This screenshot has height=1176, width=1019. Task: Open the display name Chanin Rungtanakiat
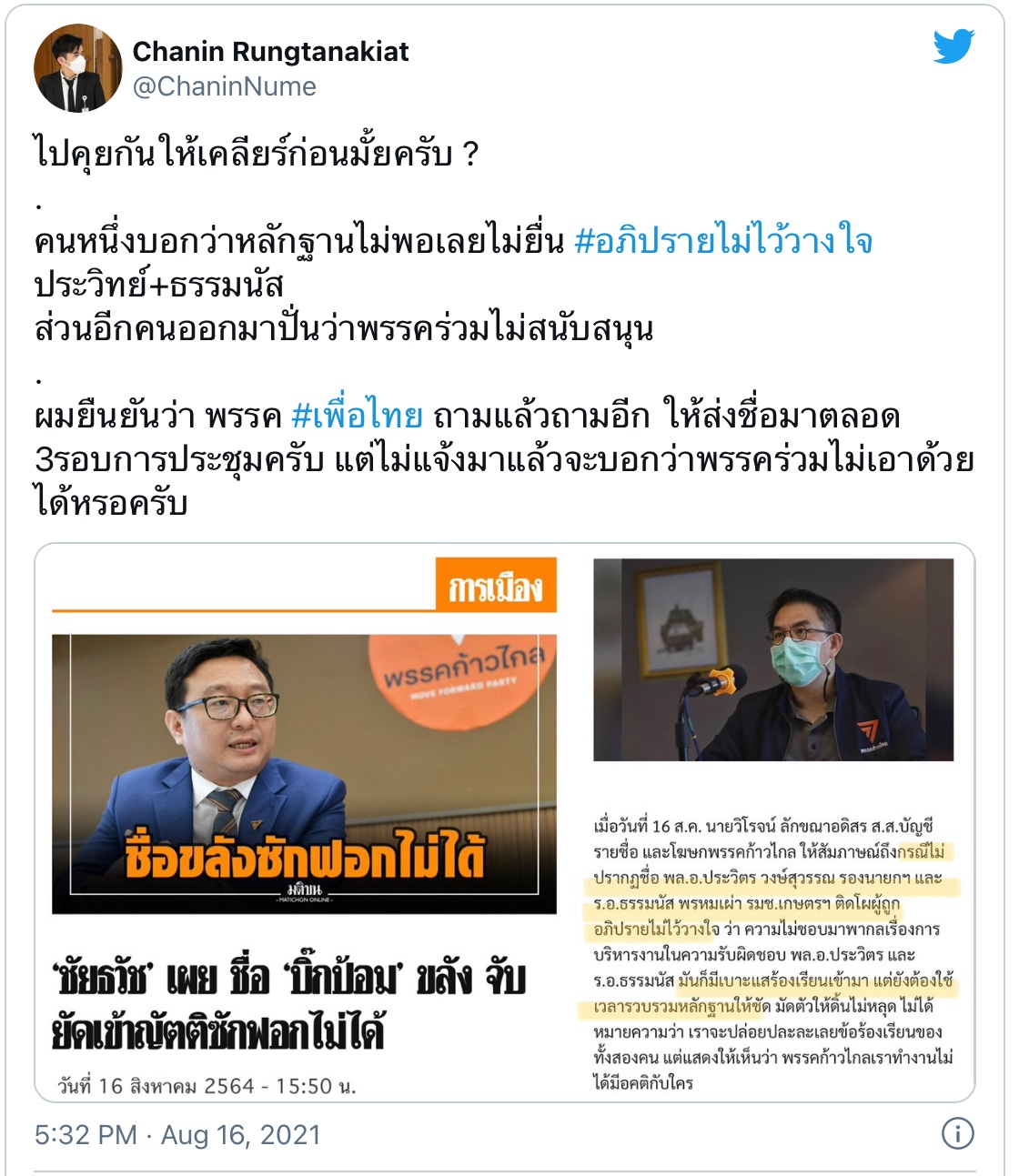coord(271,52)
